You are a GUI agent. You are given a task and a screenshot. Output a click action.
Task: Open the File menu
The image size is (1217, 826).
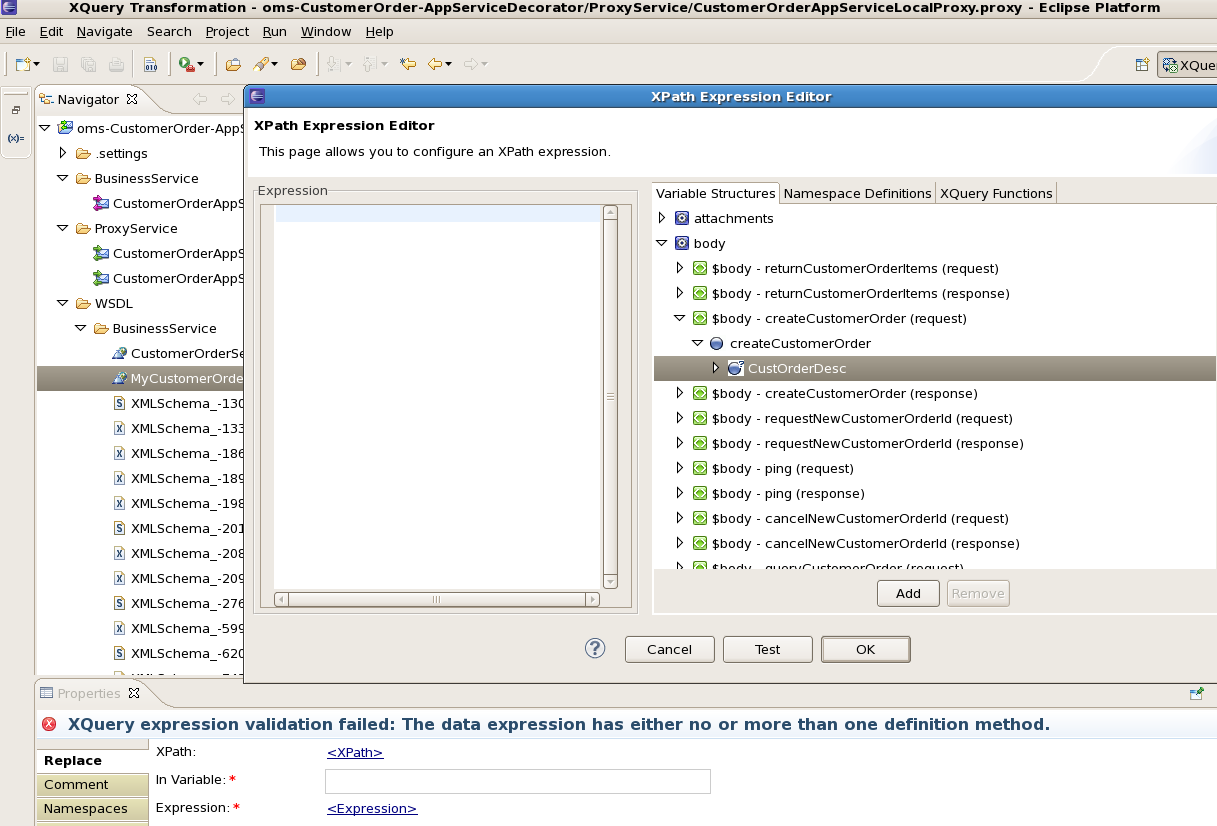coord(15,31)
